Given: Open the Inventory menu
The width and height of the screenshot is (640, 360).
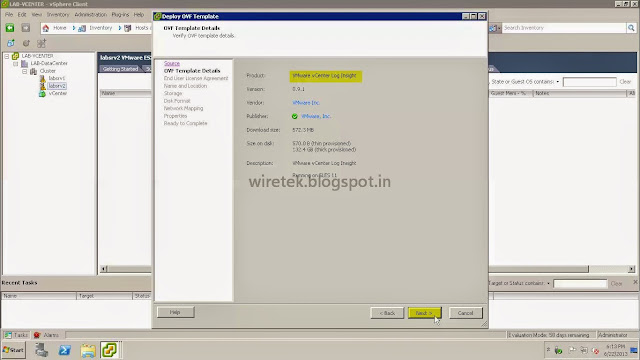Looking at the screenshot, I should 58,14.
